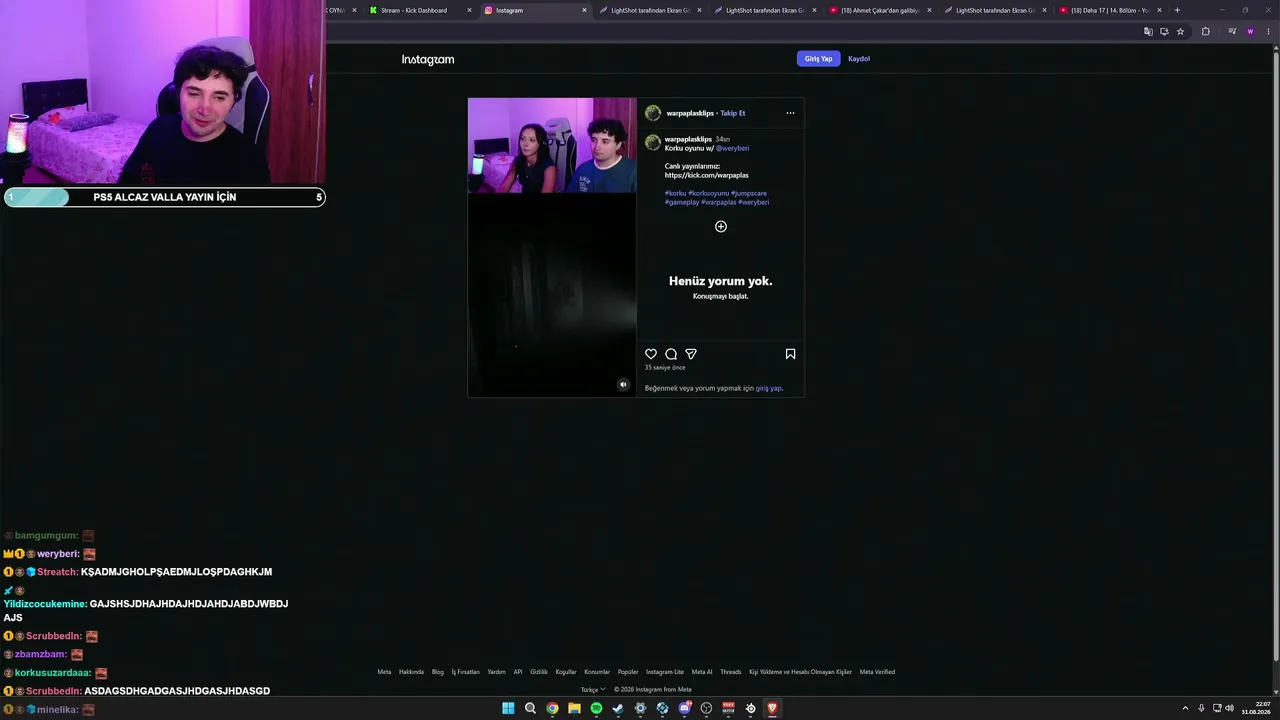This screenshot has width=1280, height=720.
Task: Open the volume control in system tray
Action: [1229, 708]
